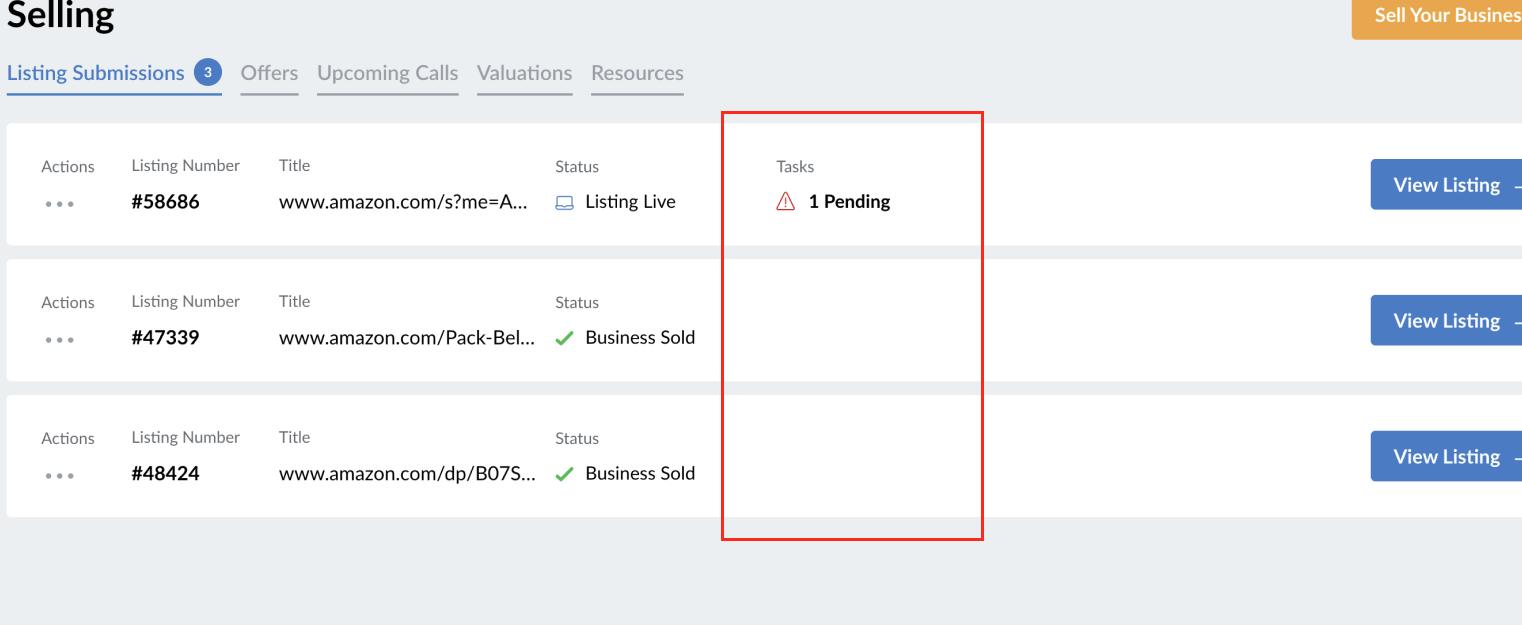Viewport: 1522px width, 625px height.
Task: View Listing for #48424
Action: 1446,457
